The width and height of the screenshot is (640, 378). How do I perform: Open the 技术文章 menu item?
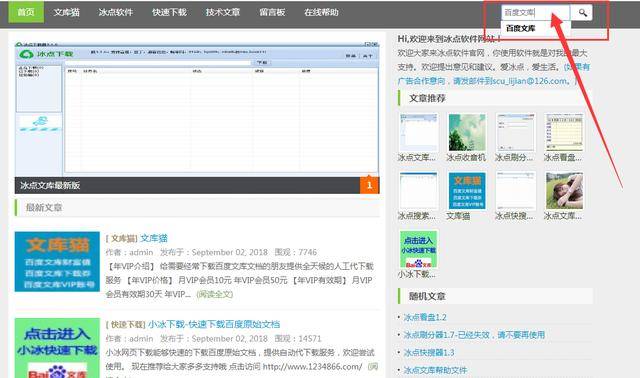point(223,12)
